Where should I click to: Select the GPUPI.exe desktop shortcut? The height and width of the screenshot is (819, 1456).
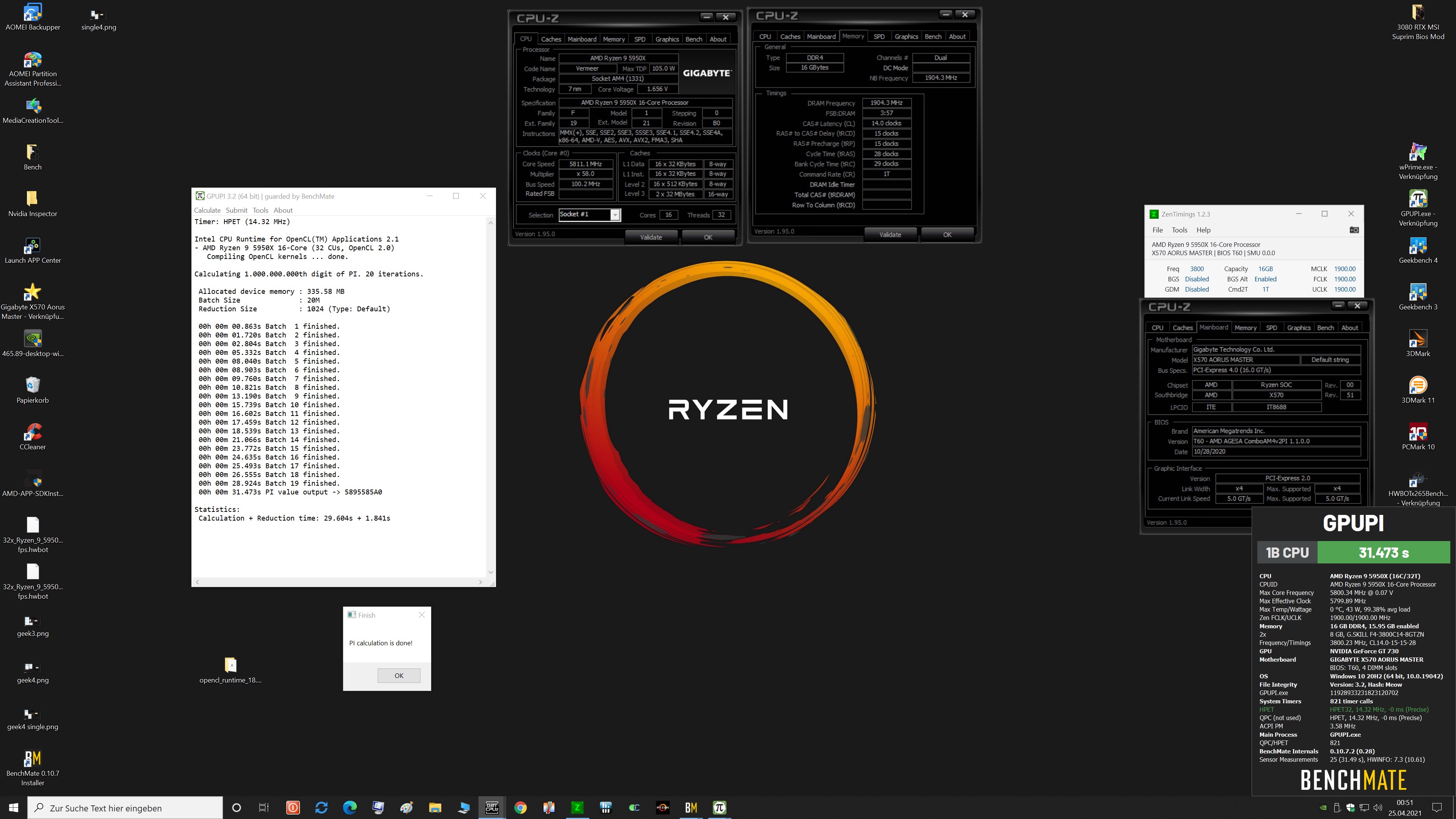coord(1418,208)
